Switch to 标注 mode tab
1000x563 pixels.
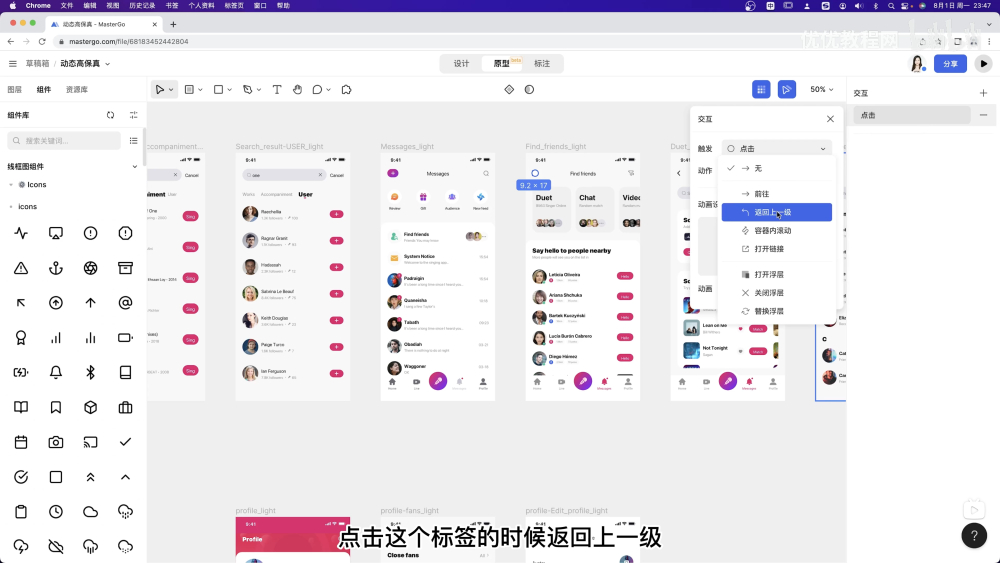542,64
